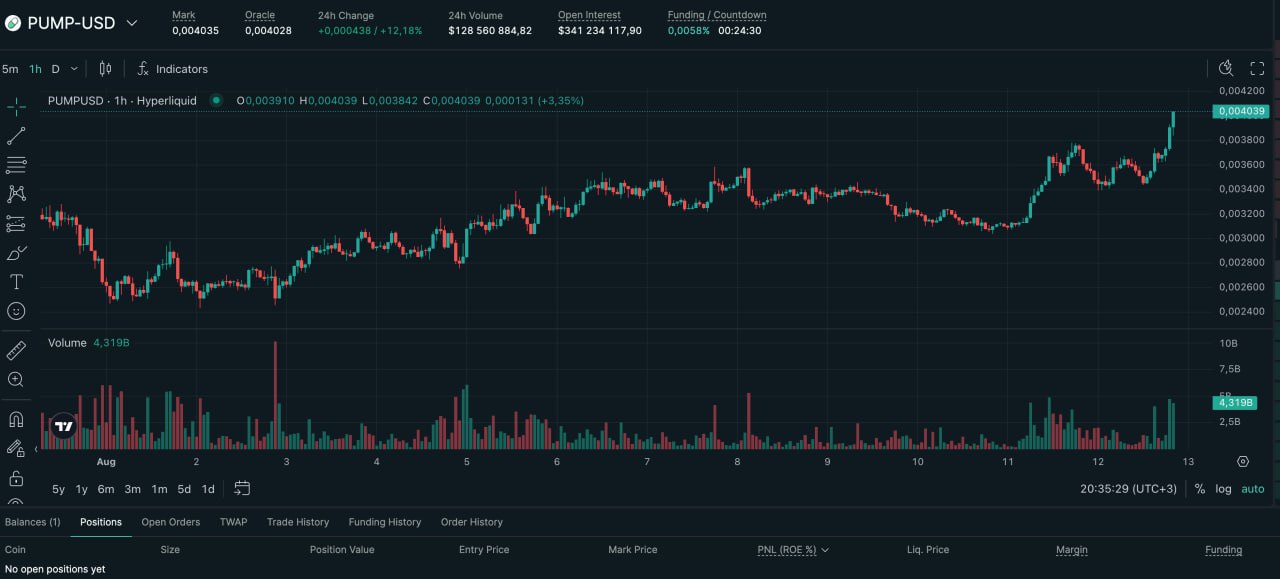Open the Order History tab
Viewport: 1280px width, 579px height.
[472, 522]
